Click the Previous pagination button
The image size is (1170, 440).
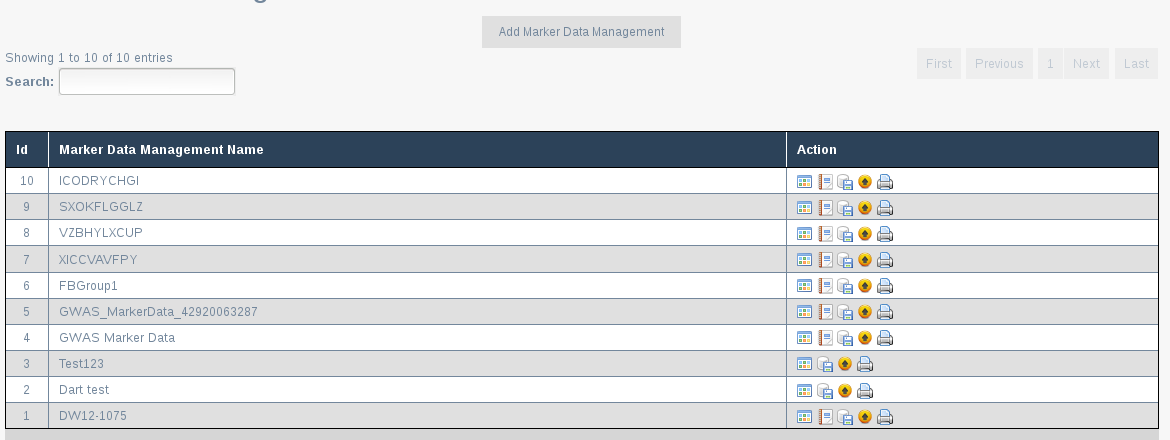pos(999,63)
